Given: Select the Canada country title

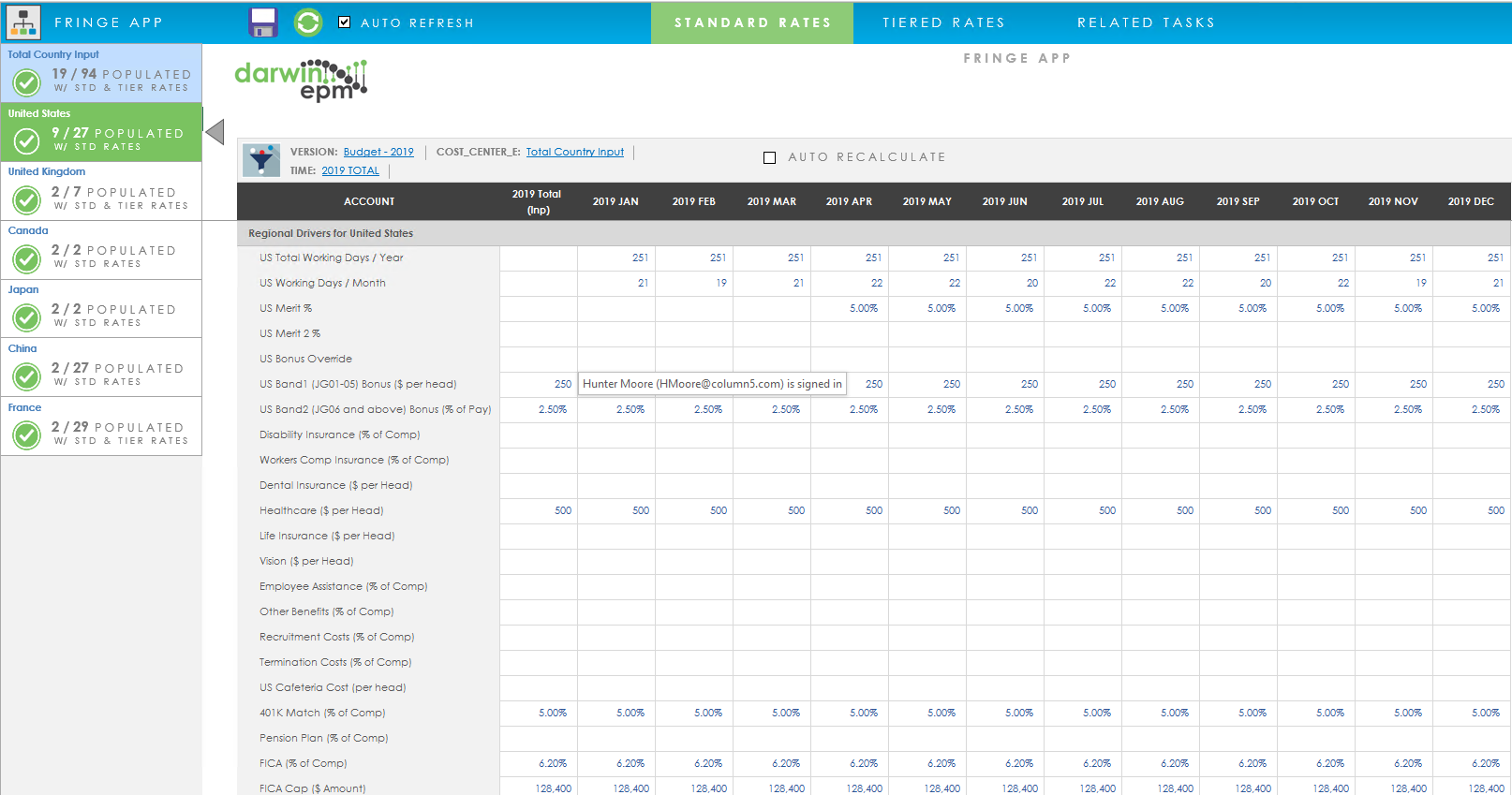Looking at the screenshot, I should pos(28,230).
